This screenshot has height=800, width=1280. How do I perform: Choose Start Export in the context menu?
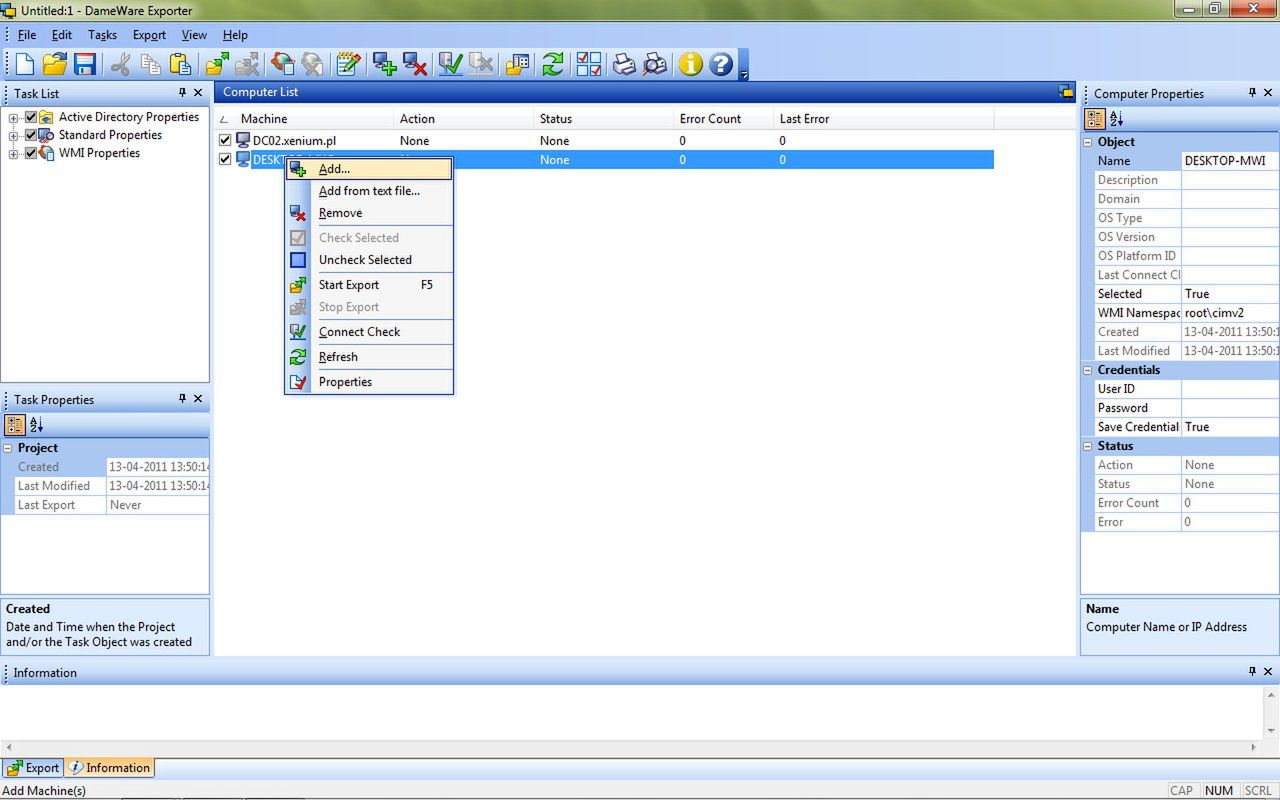[369, 285]
